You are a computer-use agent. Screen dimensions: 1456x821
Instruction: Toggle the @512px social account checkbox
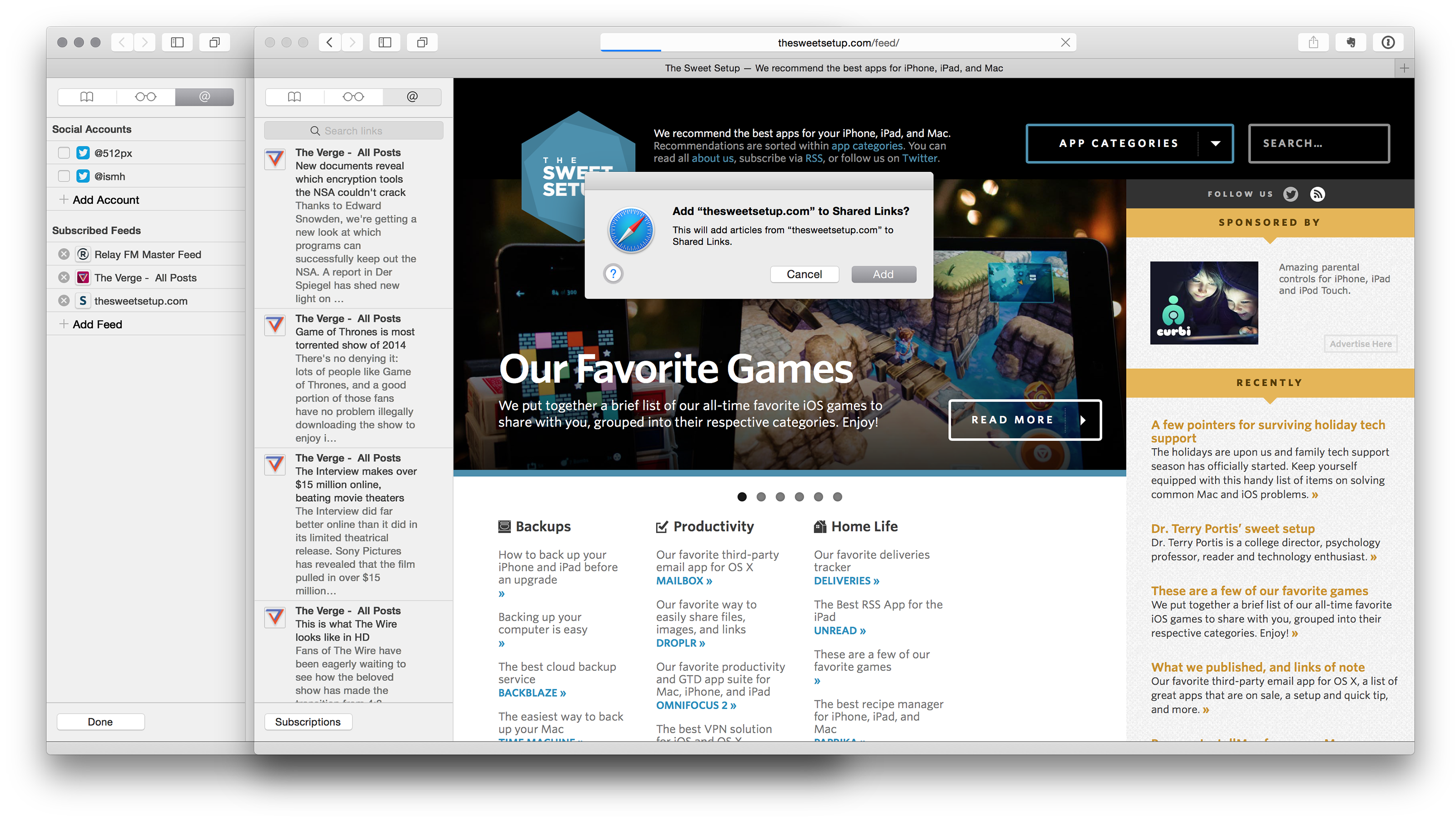click(x=62, y=152)
